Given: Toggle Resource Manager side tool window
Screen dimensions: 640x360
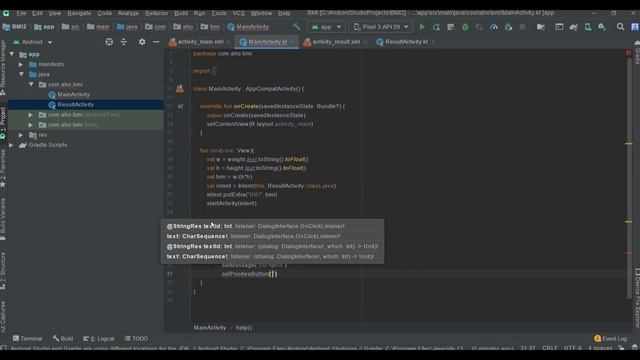Looking at the screenshot, I should point(3,67).
